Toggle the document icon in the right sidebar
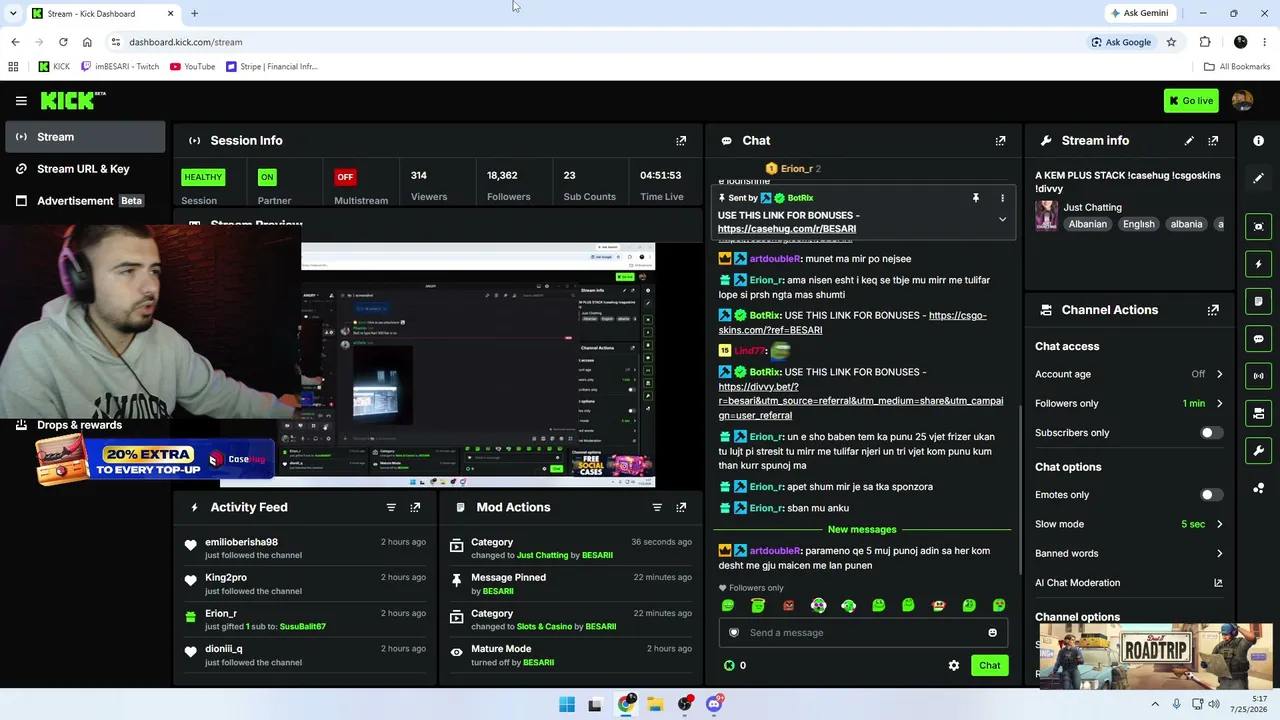This screenshot has height=720, width=1280. coord(1258,301)
